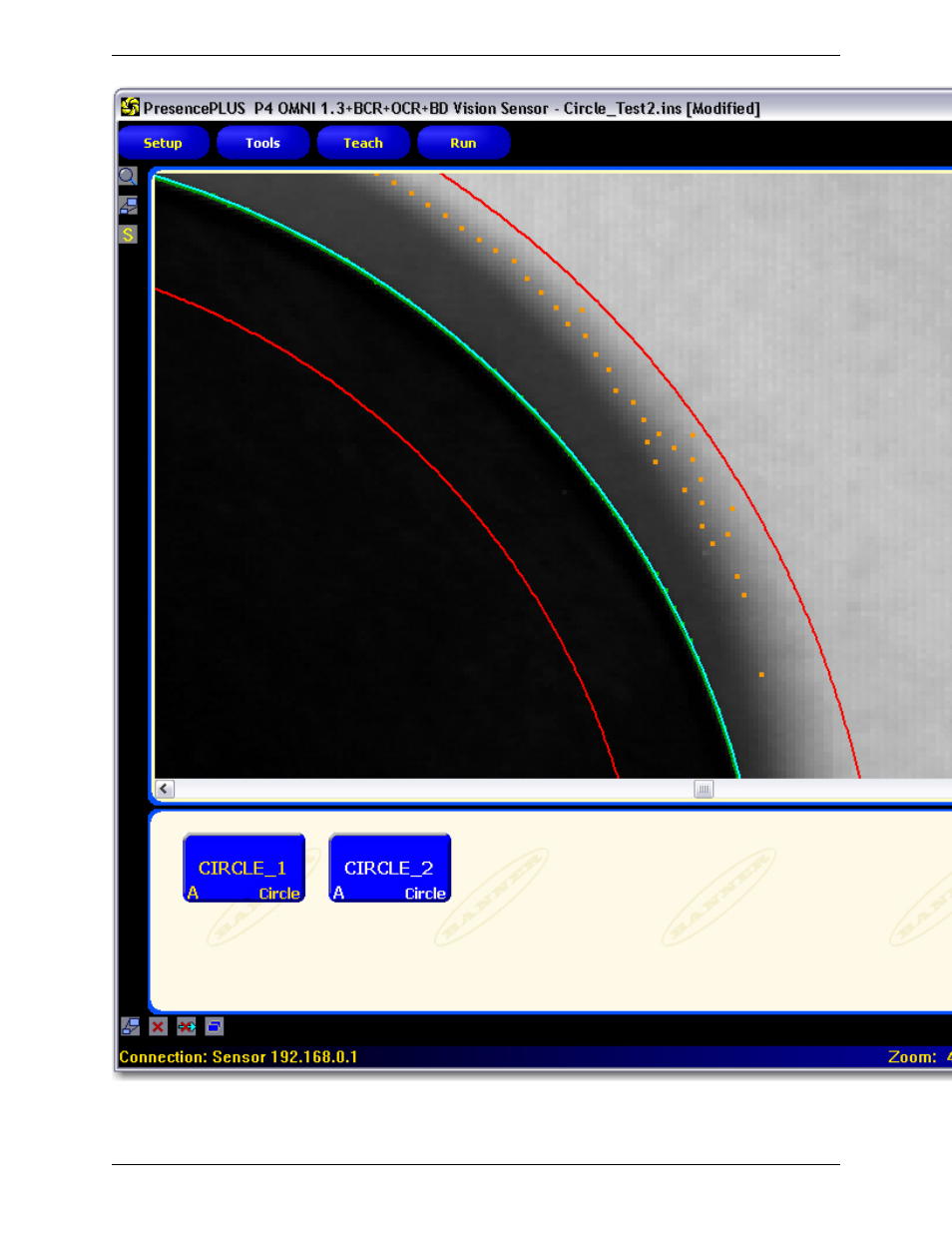The width and height of the screenshot is (952, 1233).
Task: Click the expand image window icon
Action: pos(128,206)
